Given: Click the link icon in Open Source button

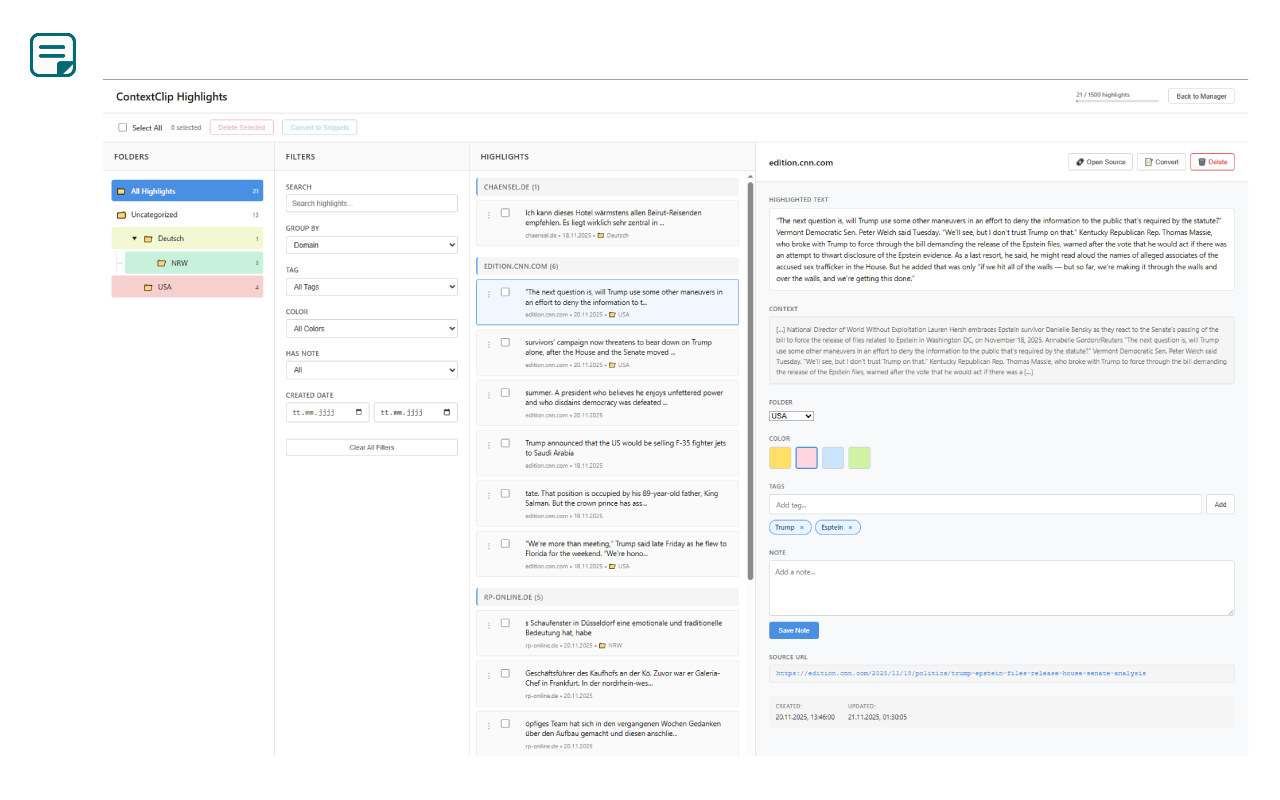Looking at the screenshot, I should click(1080, 162).
